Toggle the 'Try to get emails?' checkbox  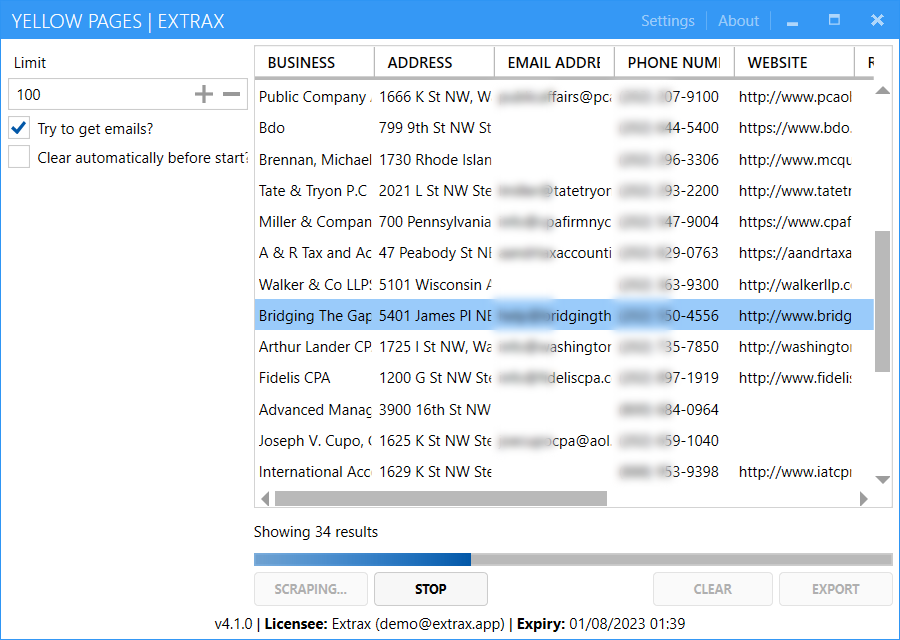click(x=17, y=128)
